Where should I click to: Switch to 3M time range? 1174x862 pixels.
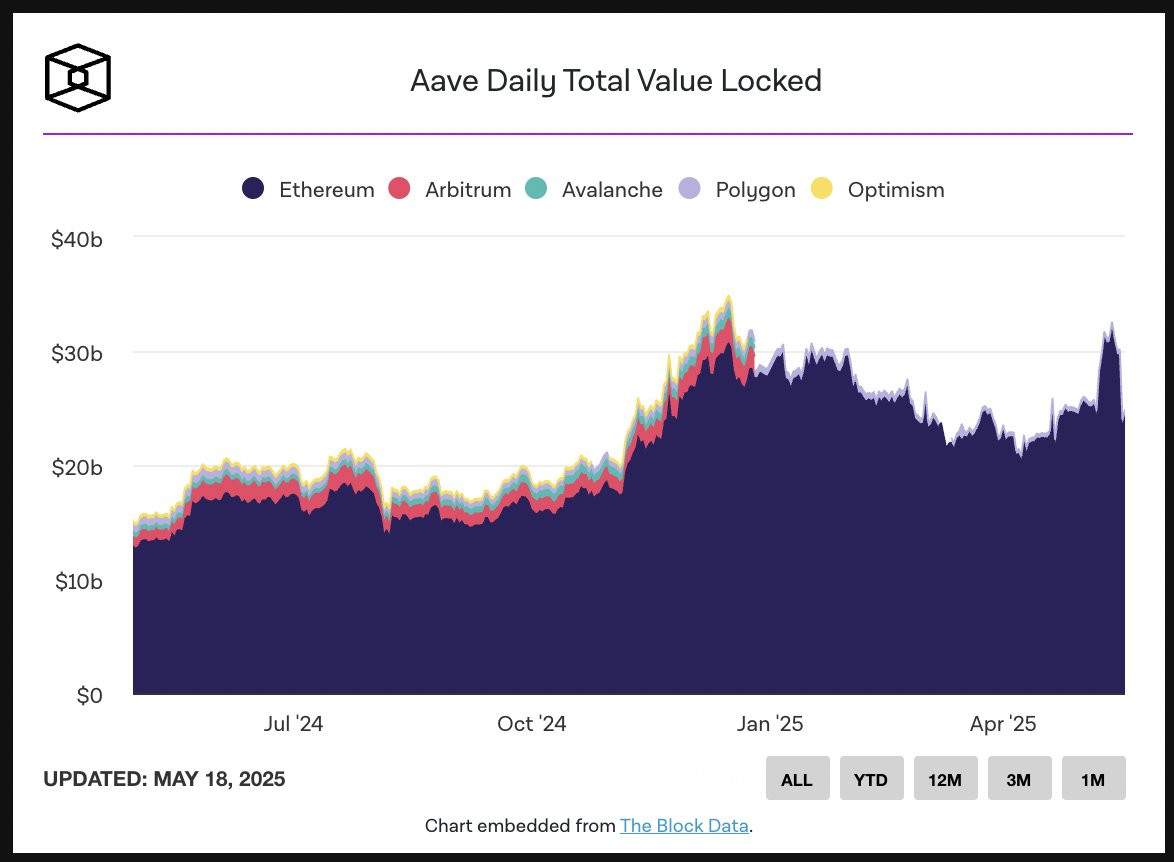pyautogui.click(x=1020, y=778)
